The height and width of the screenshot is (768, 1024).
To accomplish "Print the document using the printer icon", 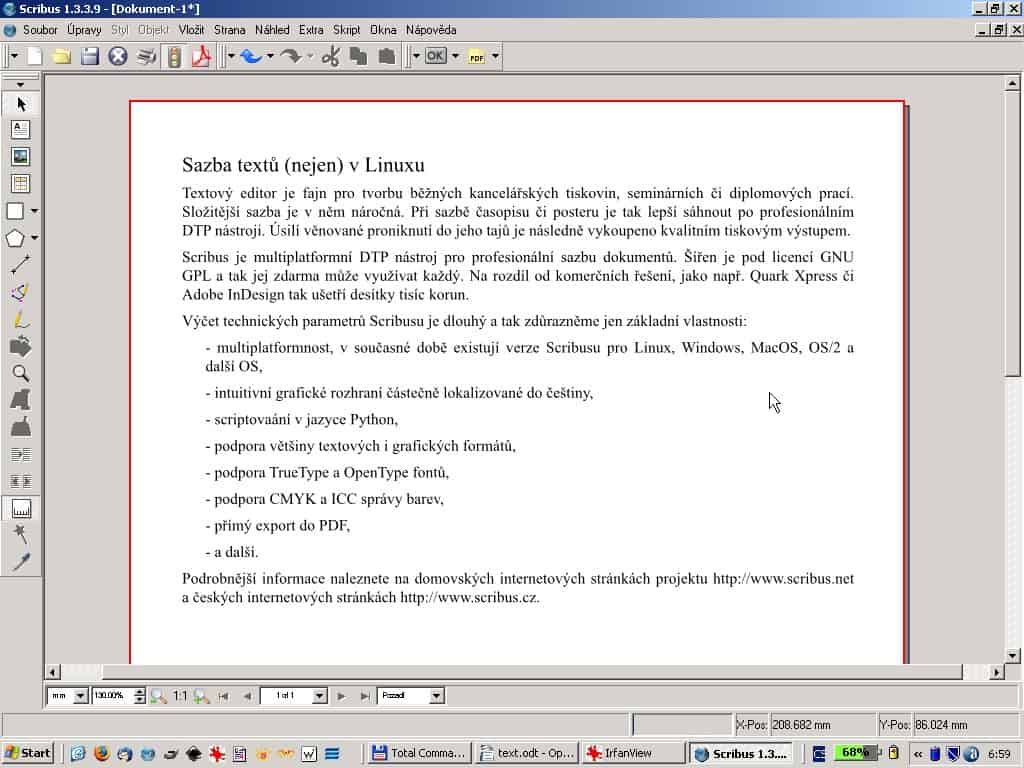I will pyautogui.click(x=146, y=57).
